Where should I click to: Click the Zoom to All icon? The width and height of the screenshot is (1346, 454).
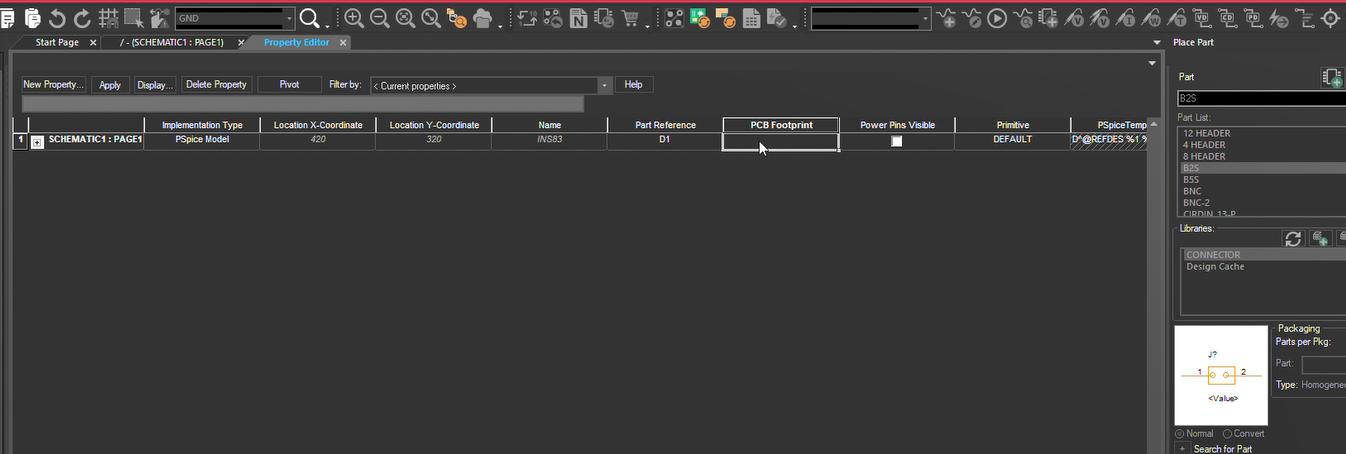point(430,18)
